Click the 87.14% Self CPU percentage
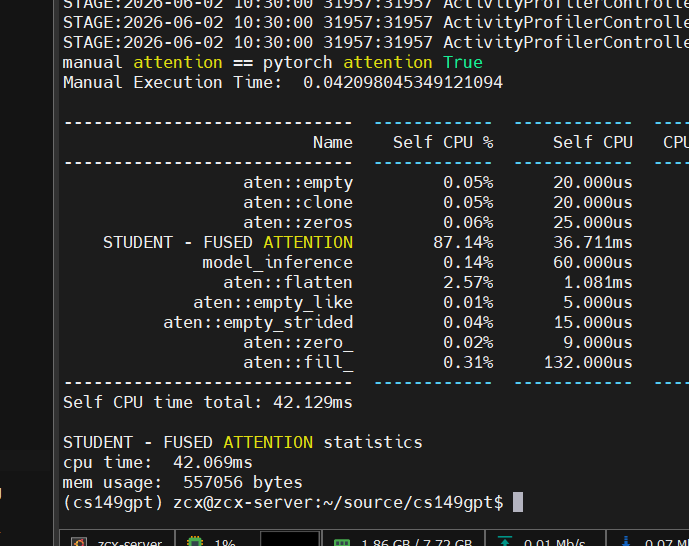Image resolution: width=689 pixels, height=546 pixels. tap(463, 242)
